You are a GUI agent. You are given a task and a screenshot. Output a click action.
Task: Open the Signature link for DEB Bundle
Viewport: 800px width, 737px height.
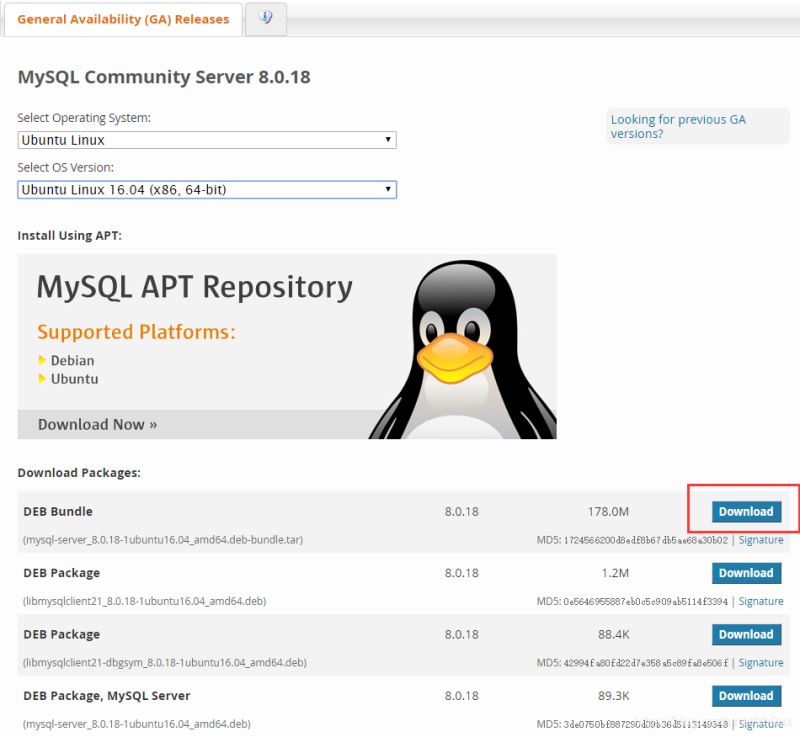[x=760, y=540]
